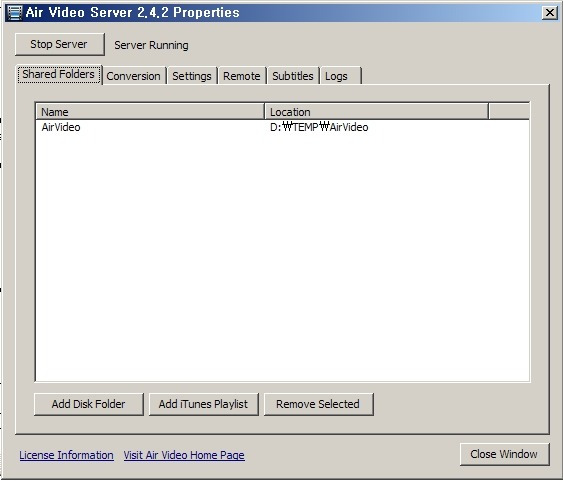Image resolution: width=563 pixels, height=481 pixels.
Task: Stop the running server
Action: coord(60,45)
